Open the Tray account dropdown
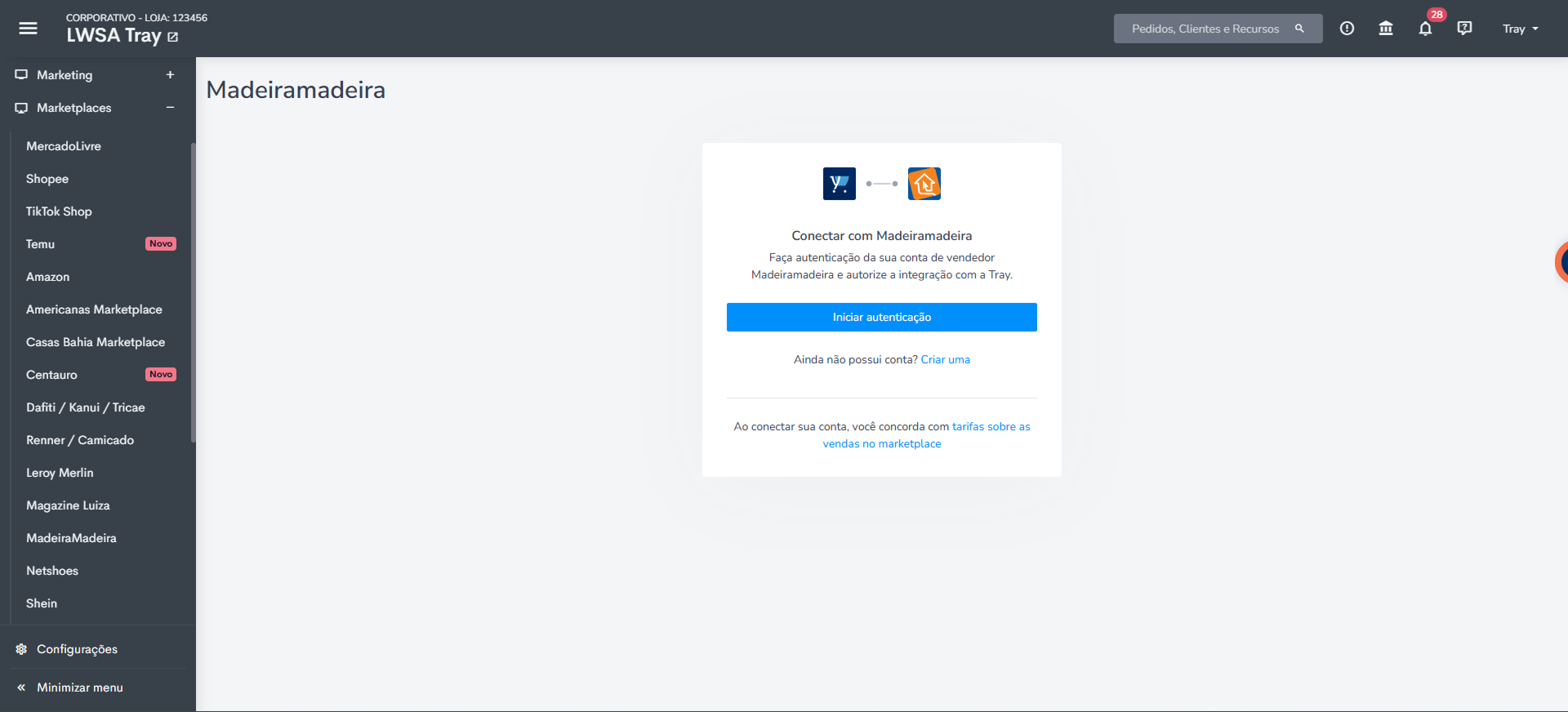This screenshot has width=1568, height=712. click(1520, 29)
